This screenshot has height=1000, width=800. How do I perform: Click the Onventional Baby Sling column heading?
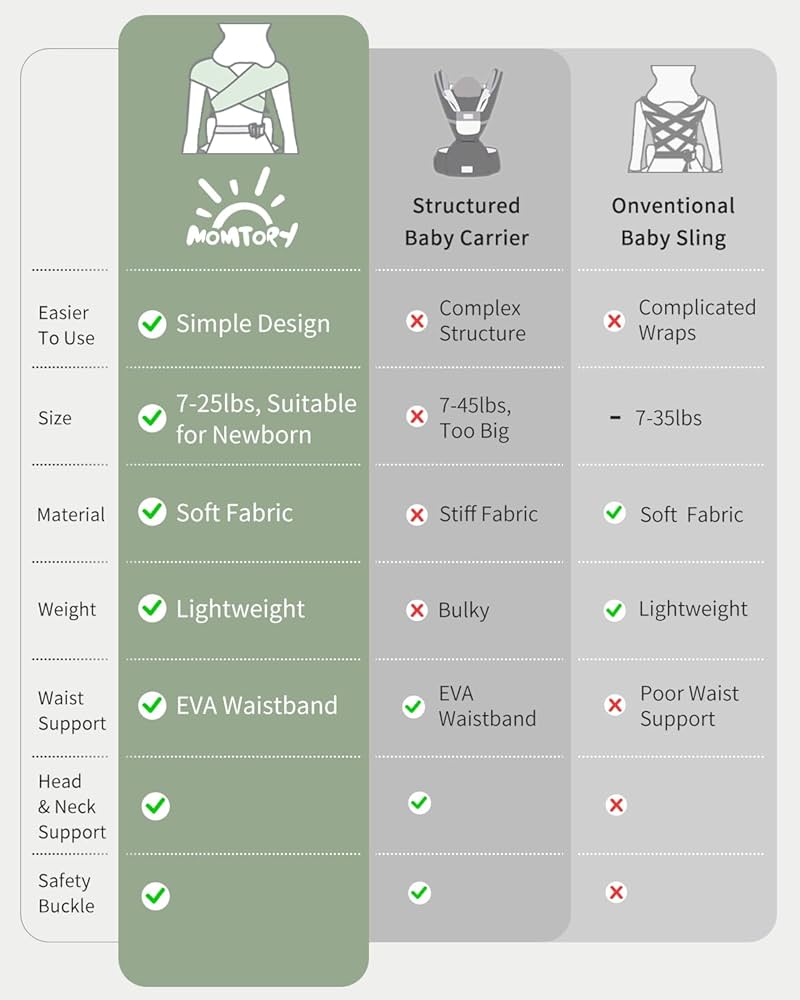(x=673, y=222)
